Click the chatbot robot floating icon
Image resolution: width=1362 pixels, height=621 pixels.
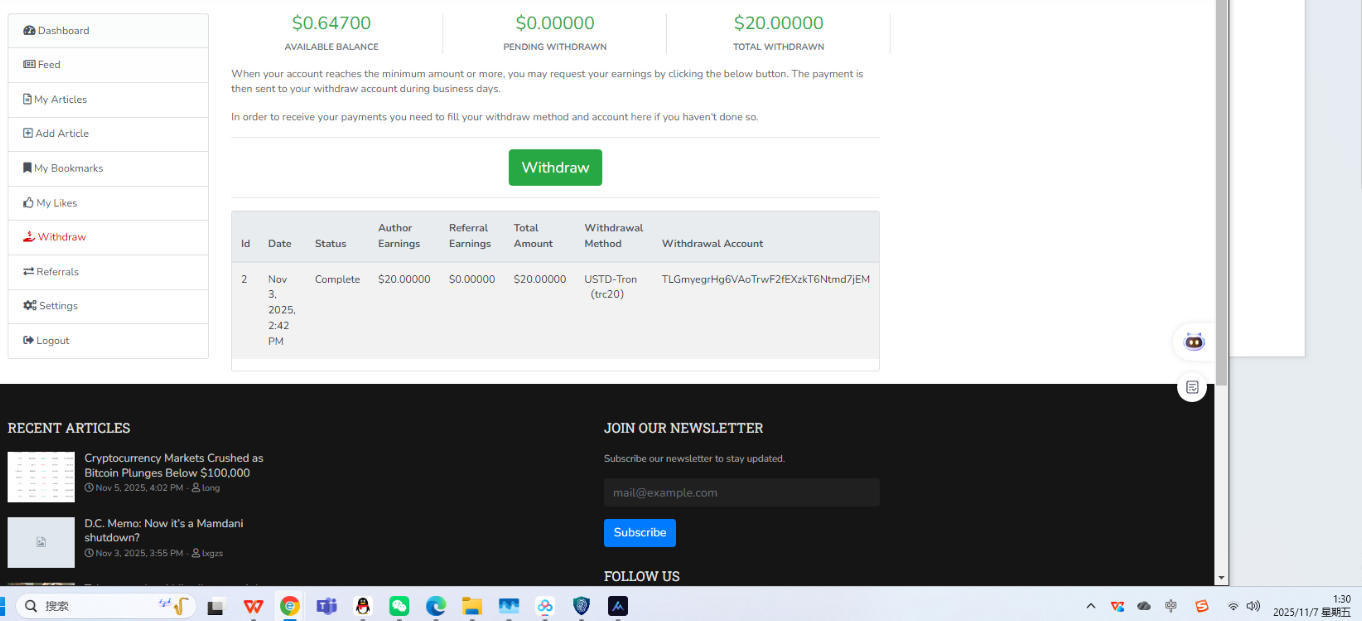click(1194, 342)
